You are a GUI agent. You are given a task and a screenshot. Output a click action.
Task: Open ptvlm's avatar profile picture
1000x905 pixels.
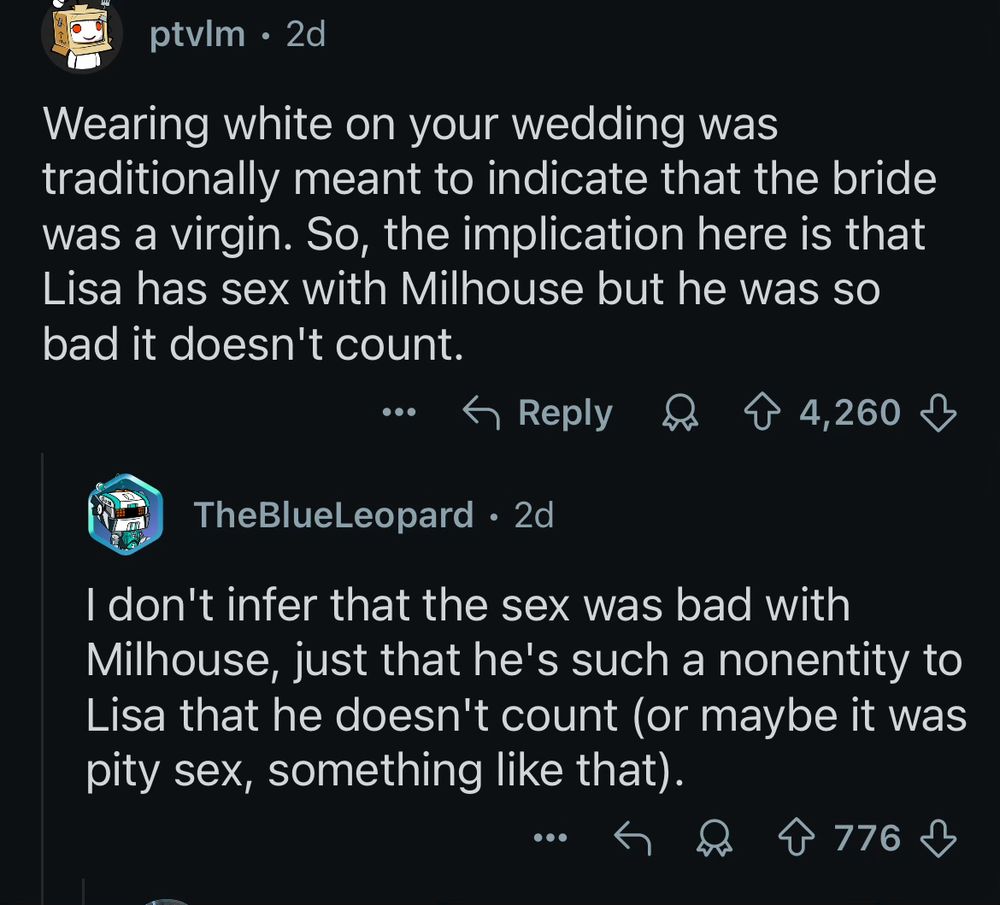(x=81, y=35)
